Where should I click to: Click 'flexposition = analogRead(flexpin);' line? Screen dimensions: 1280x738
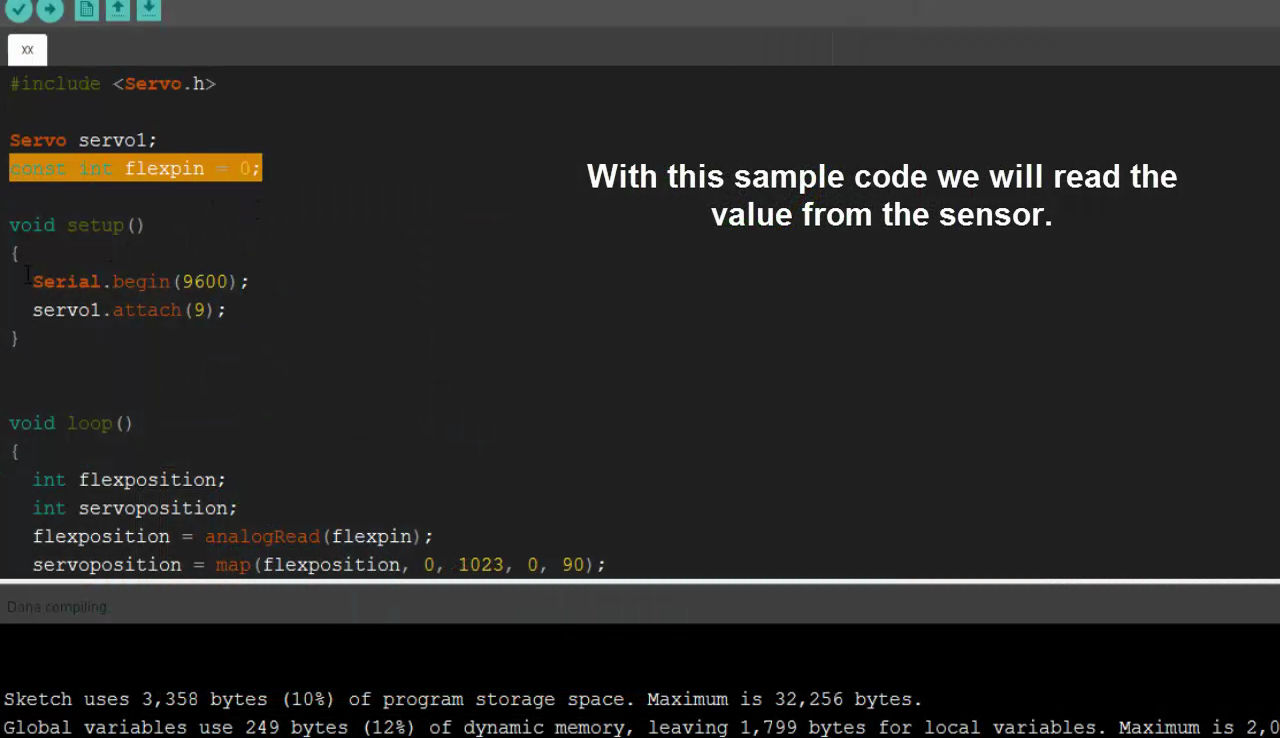[233, 536]
